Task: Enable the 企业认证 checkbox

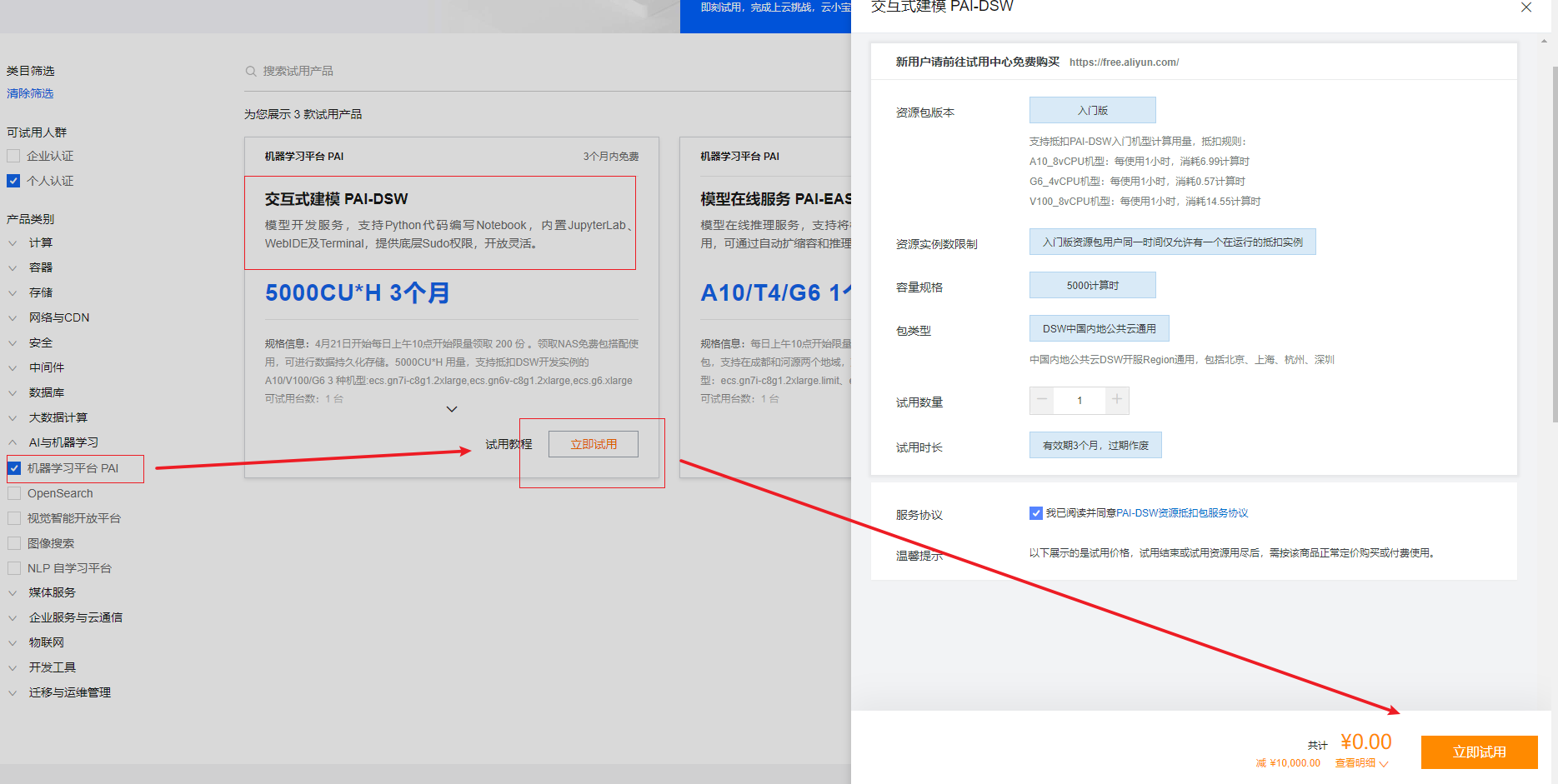Action: pos(13,156)
